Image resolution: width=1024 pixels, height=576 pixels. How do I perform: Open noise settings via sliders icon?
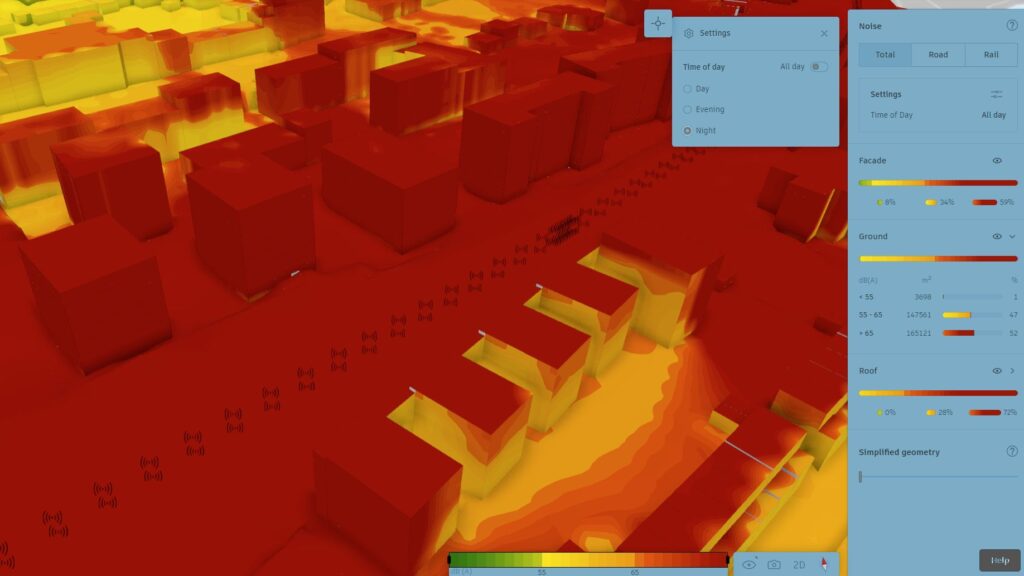click(996, 94)
